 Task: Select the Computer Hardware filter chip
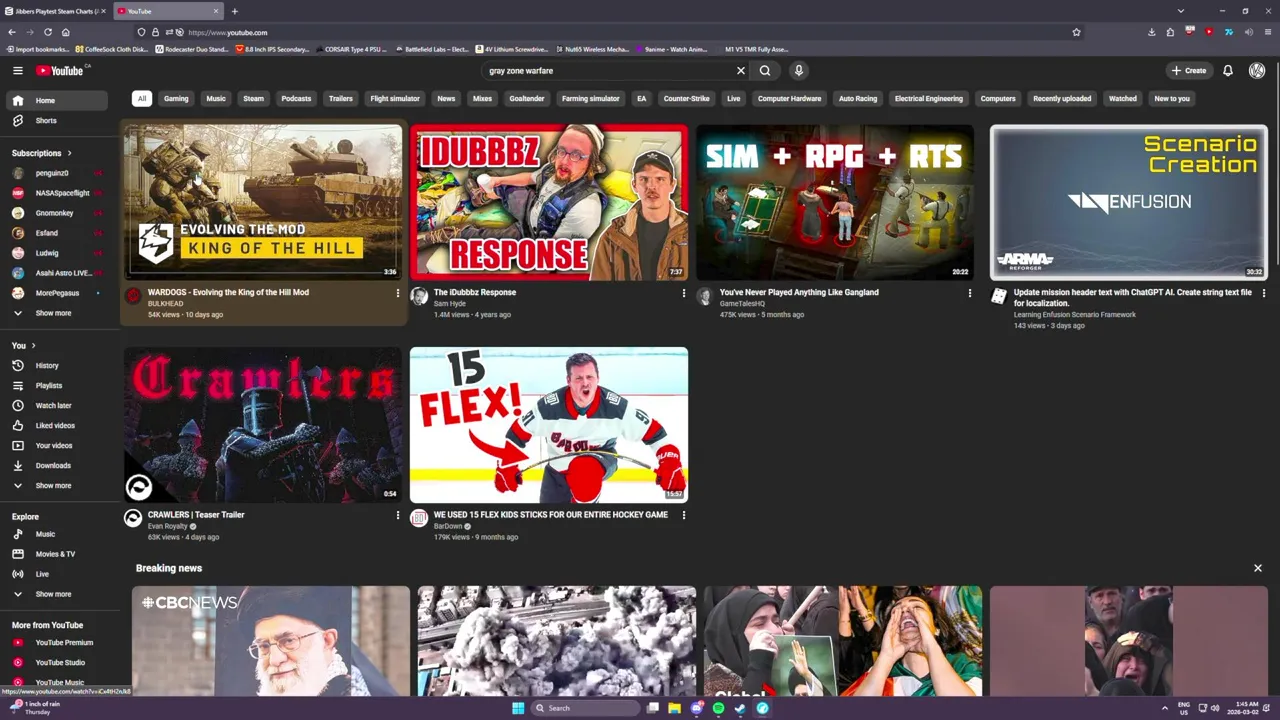(x=789, y=99)
